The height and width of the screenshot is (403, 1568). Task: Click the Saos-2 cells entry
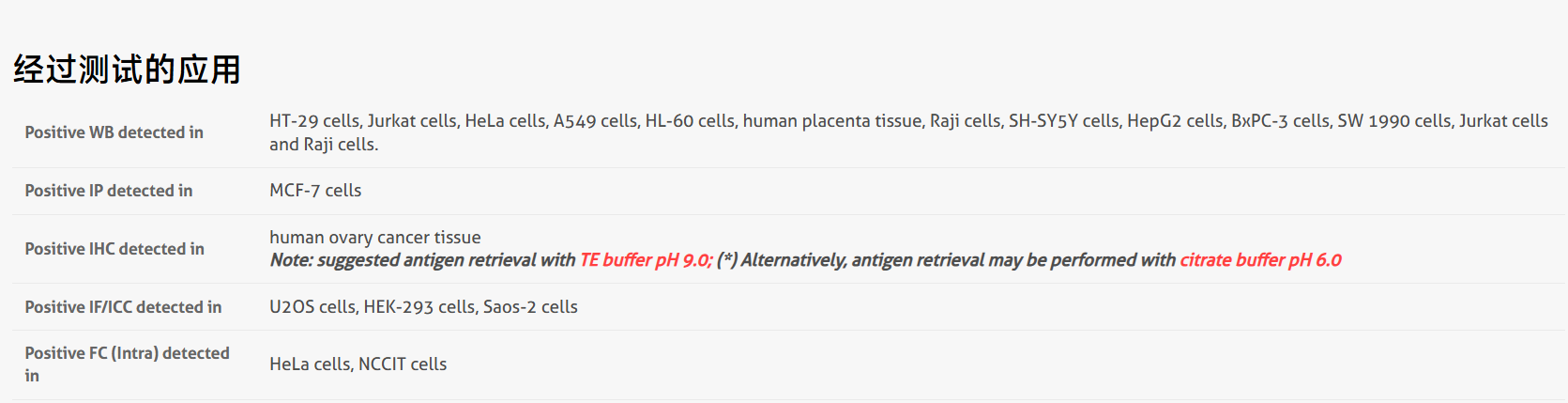[530, 307]
